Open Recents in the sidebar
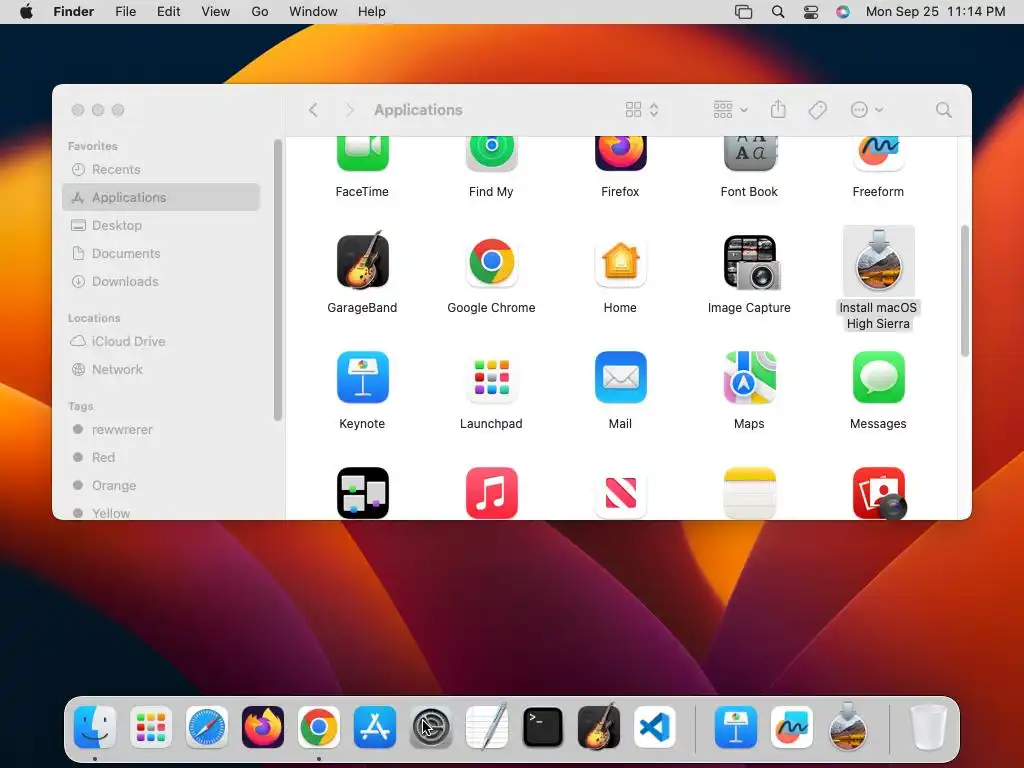Screen dimensions: 1024x768 tap(161, 169)
